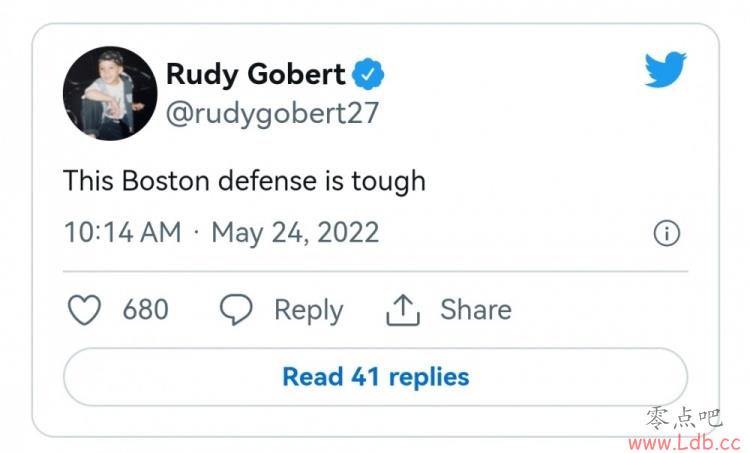Click the May 24, 2022 date

click(x=295, y=233)
